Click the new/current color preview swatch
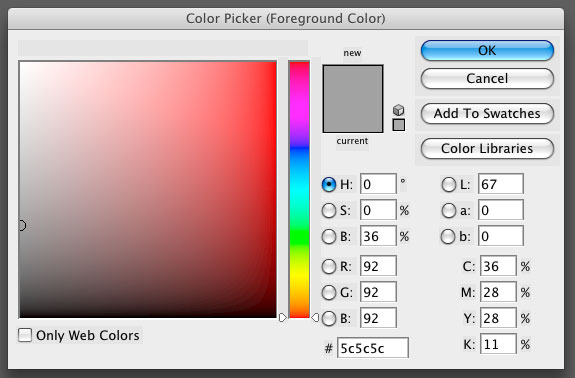This screenshot has width=575, height=378. 353,99
